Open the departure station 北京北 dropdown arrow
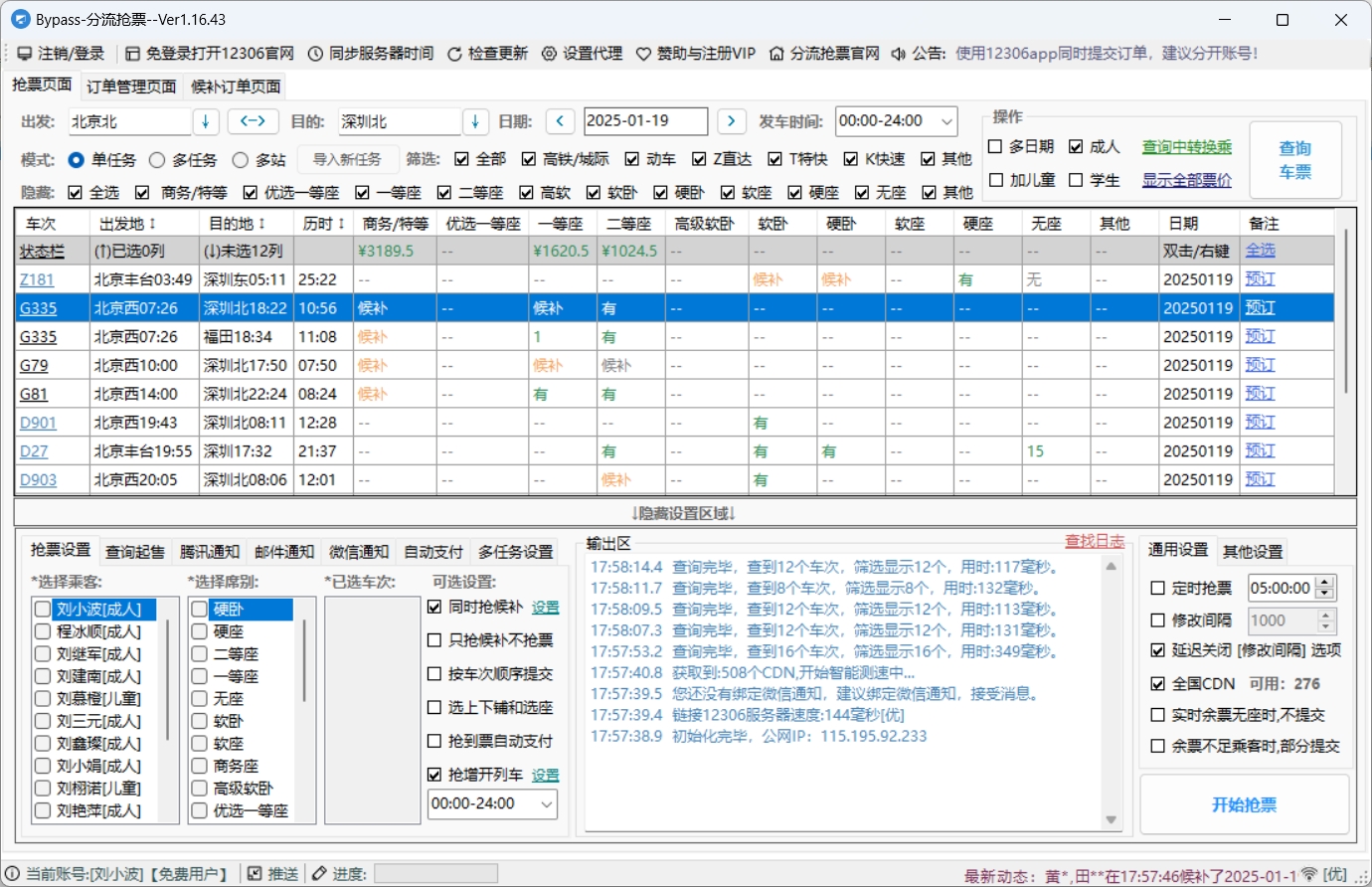This screenshot has width=1372, height=887. pos(205,121)
